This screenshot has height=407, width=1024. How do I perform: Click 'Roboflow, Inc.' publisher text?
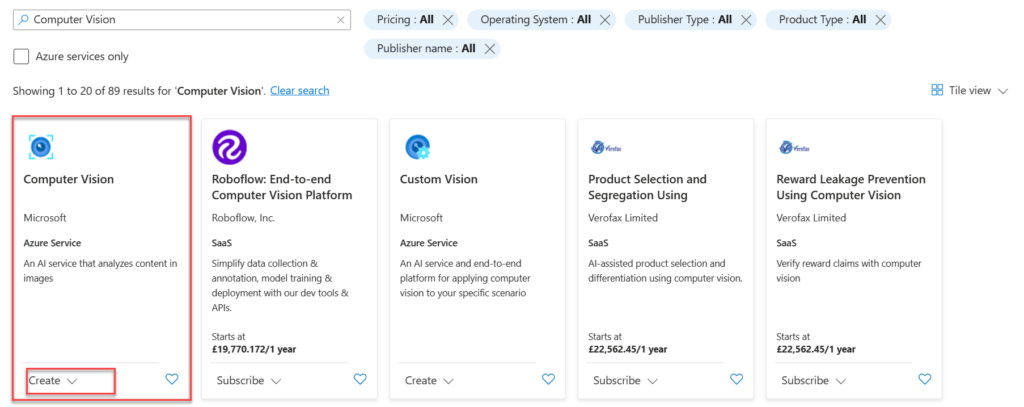[x=244, y=218]
